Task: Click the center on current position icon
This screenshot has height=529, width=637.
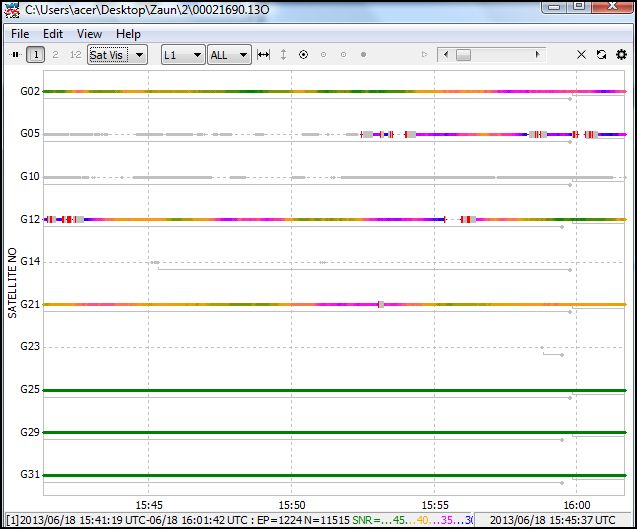Action: (x=303, y=55)
